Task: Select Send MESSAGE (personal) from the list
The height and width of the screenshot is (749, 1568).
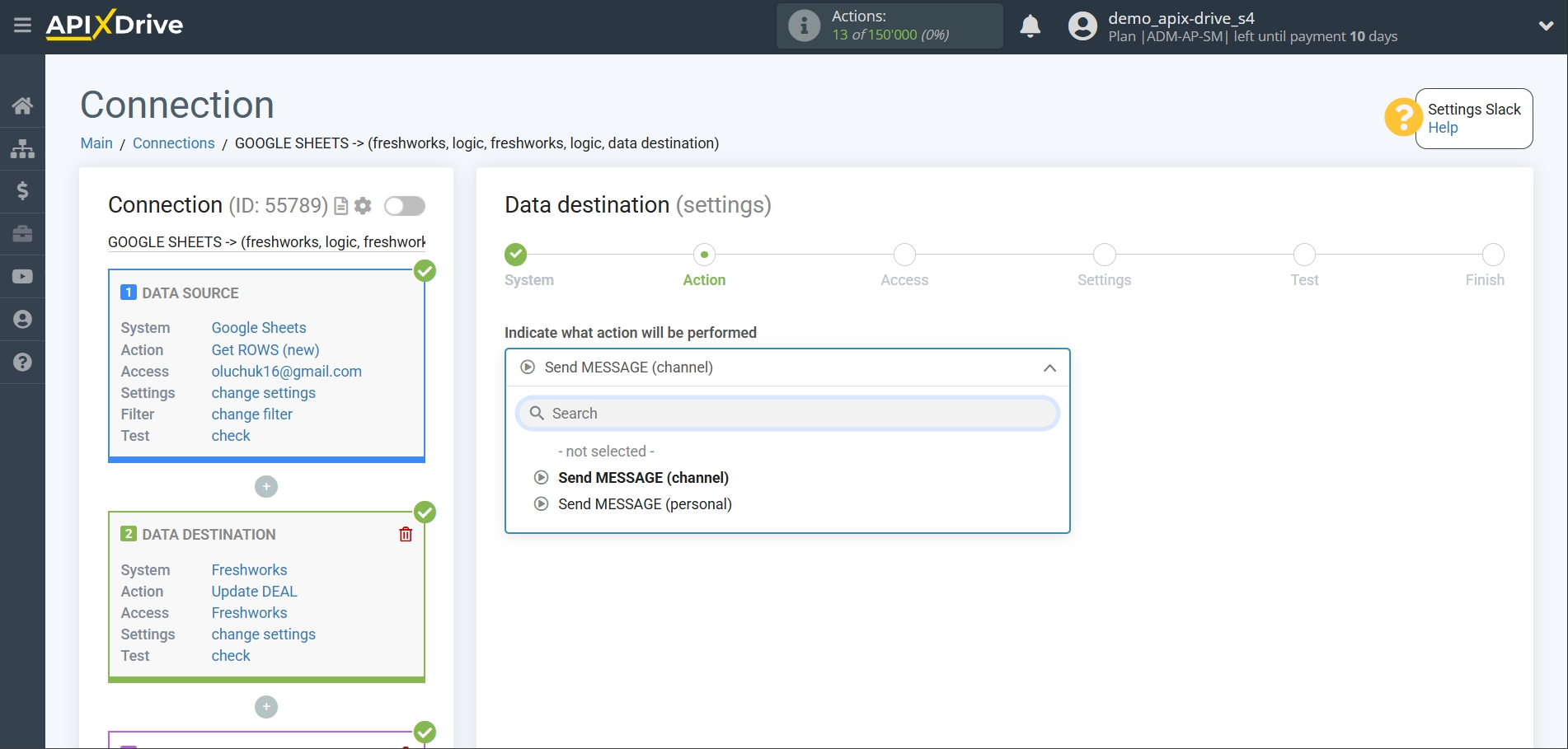Action: pyautogui.click(x=645, y=504)
